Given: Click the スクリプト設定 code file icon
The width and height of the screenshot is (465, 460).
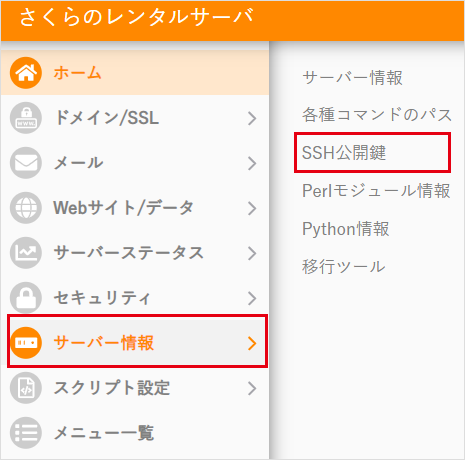Looking at the screenshot, I should (26, 388).
